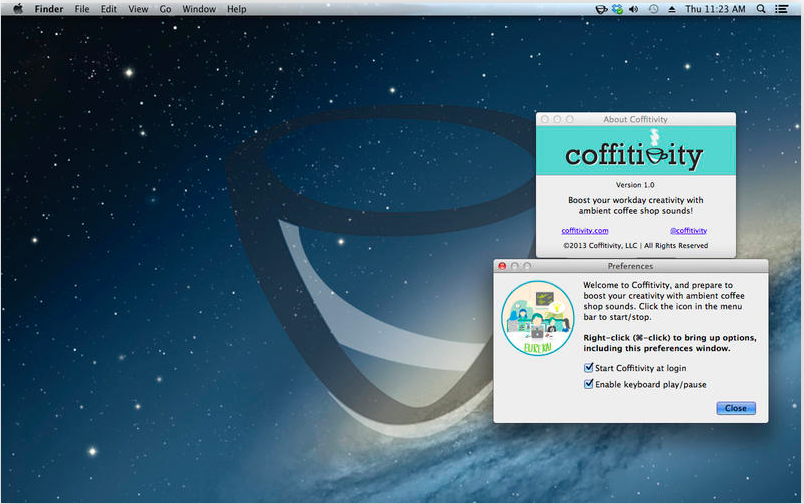804x504 pixels.
Task: Open the Help menu
Action: [x=236, y=9]
